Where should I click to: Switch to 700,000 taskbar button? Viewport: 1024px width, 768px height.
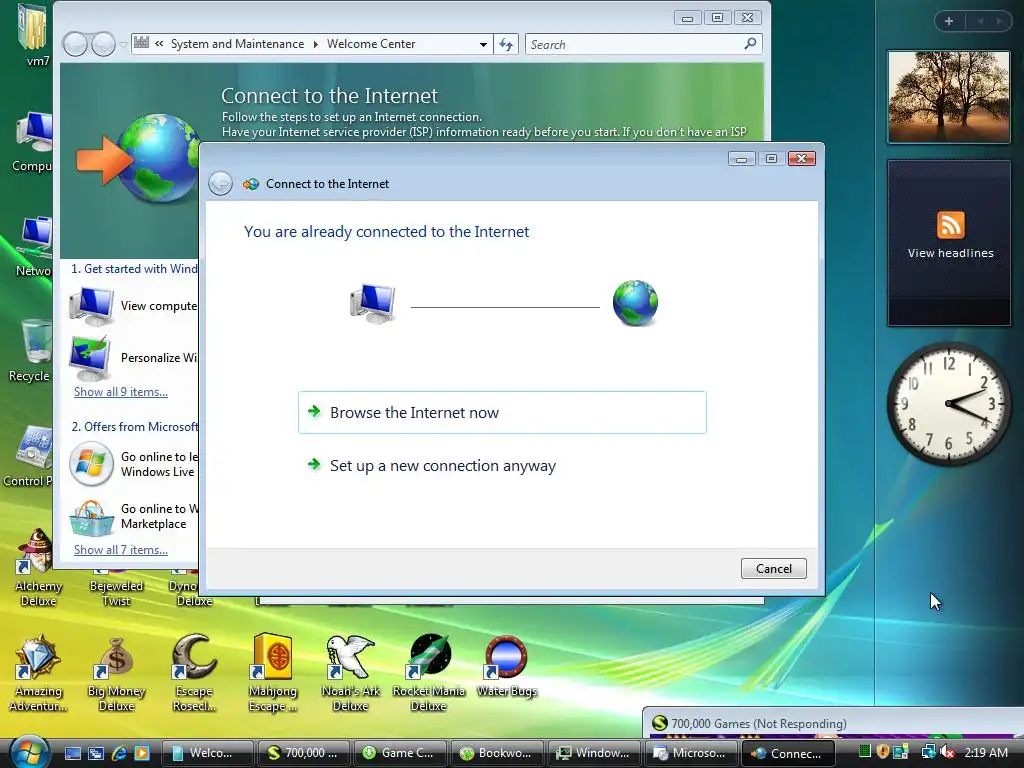click(x=303, y=753)
